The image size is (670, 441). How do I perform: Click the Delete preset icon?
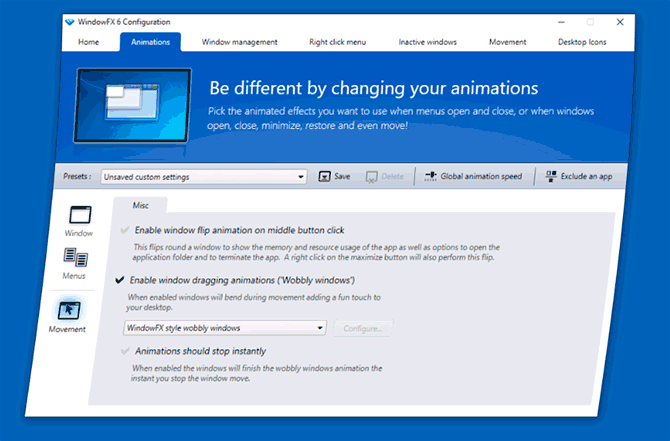tap(371, 177)
